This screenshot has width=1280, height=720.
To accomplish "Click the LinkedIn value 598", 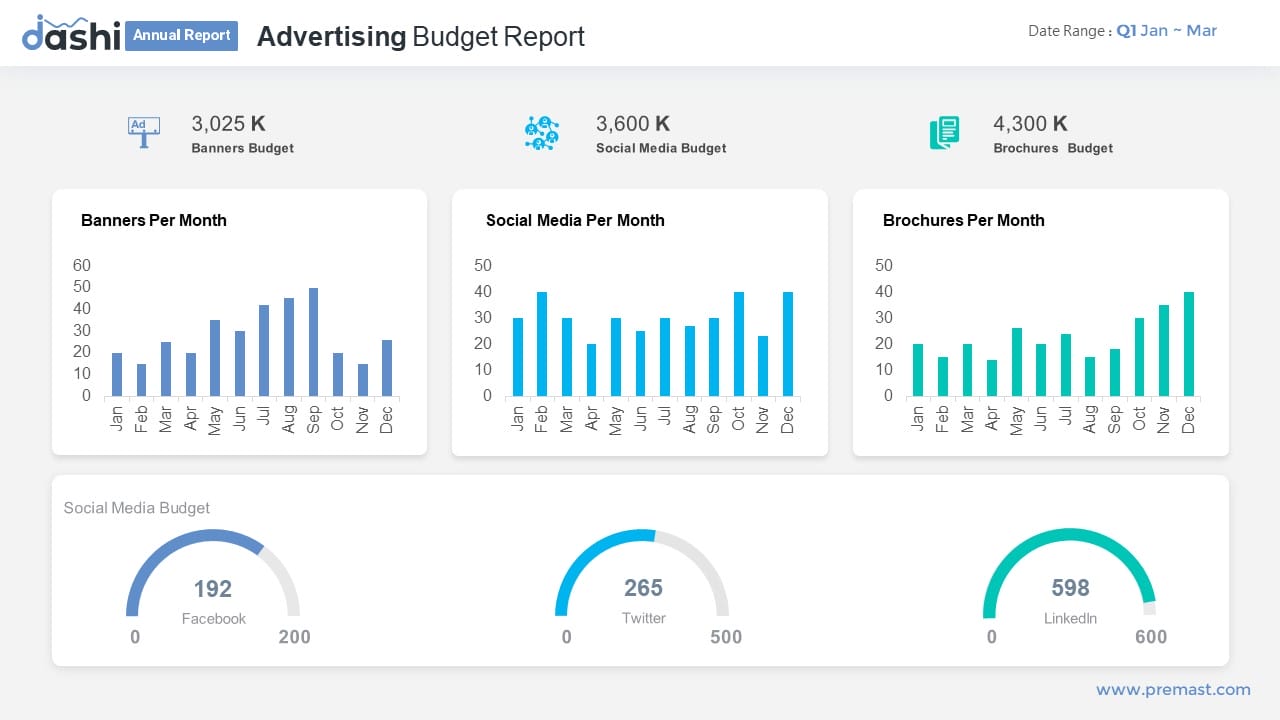I will coord(1071,588).
